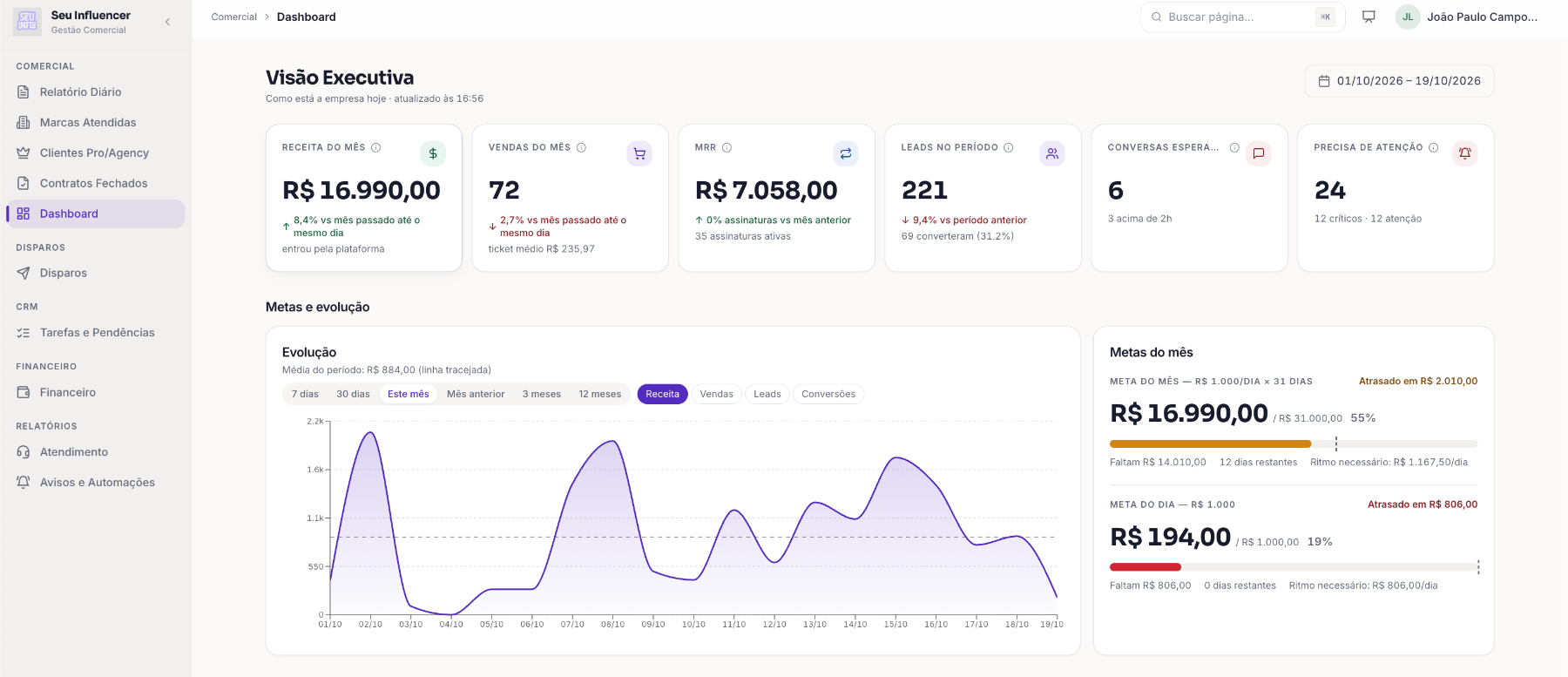Click the chat icon on Conversas Esperando card

pos(1259,153)
